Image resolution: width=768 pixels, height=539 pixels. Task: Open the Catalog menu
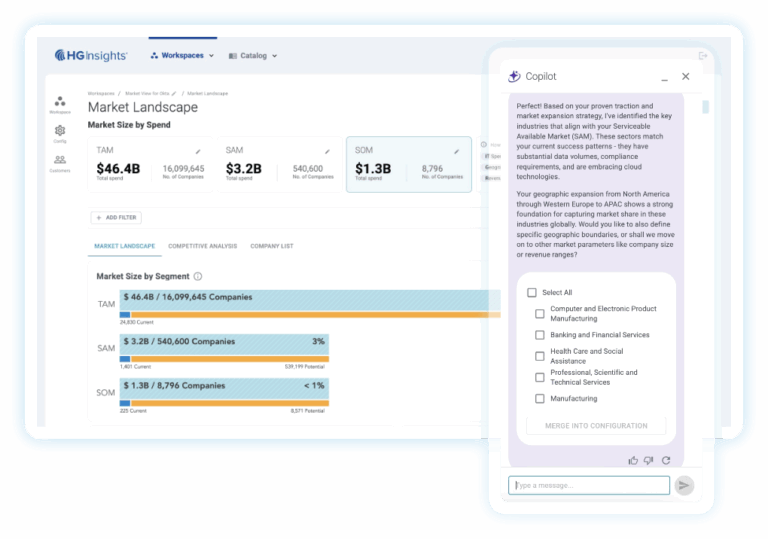click(253, 56)
